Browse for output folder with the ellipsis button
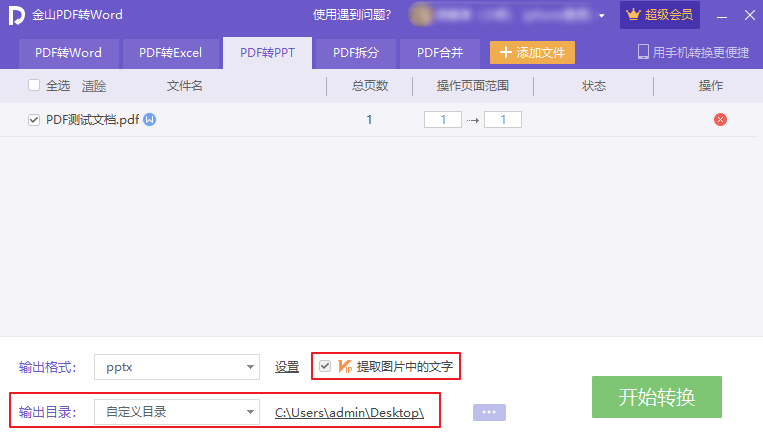The height and width of the screenshot is (447, 763). [x=489, y=412]
